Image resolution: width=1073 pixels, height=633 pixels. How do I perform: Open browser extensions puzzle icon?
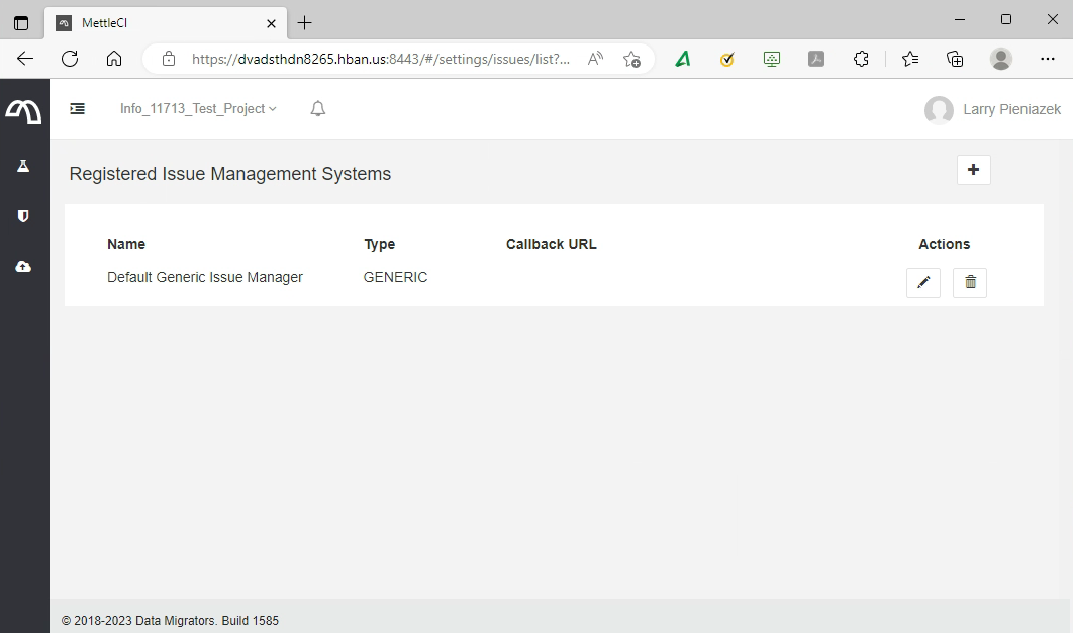(861, 59)
